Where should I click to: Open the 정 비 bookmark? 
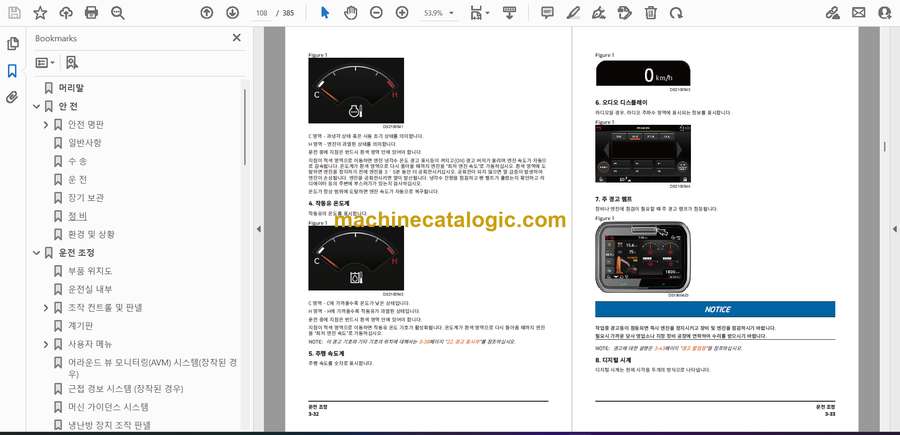77,216
